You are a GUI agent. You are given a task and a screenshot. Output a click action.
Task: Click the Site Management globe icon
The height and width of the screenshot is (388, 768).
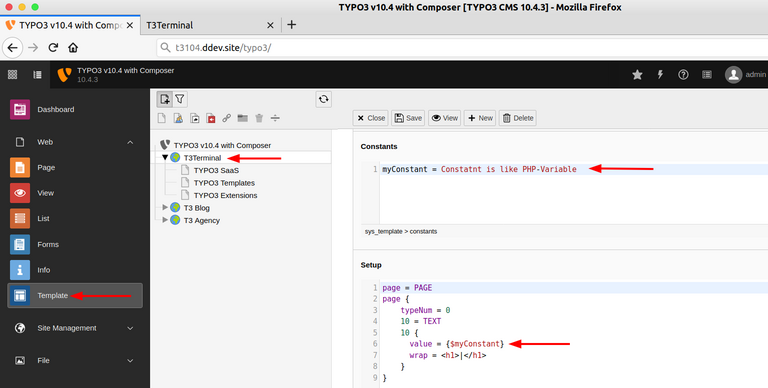tap(20, 328)
